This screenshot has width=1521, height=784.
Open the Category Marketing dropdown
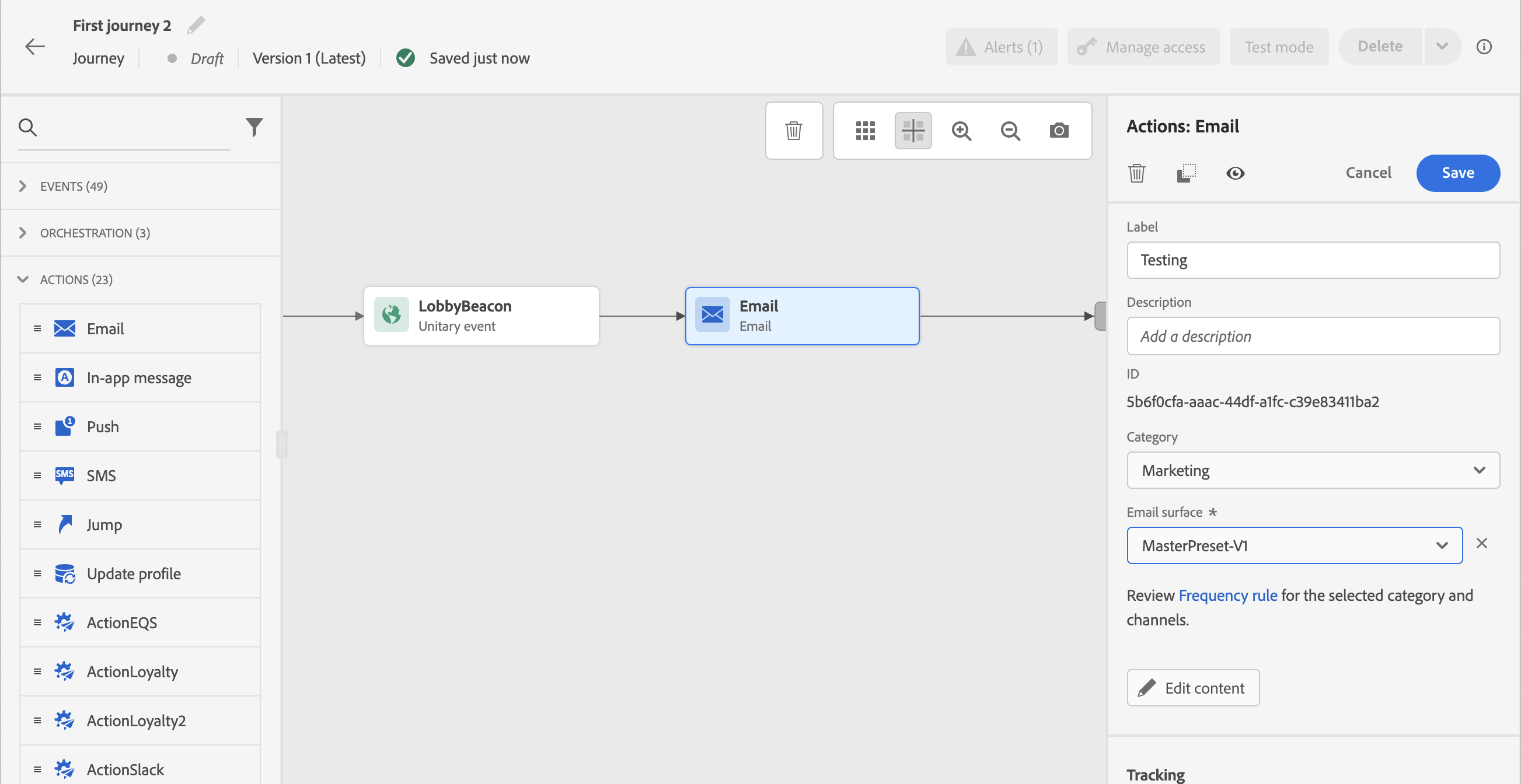1313,470
